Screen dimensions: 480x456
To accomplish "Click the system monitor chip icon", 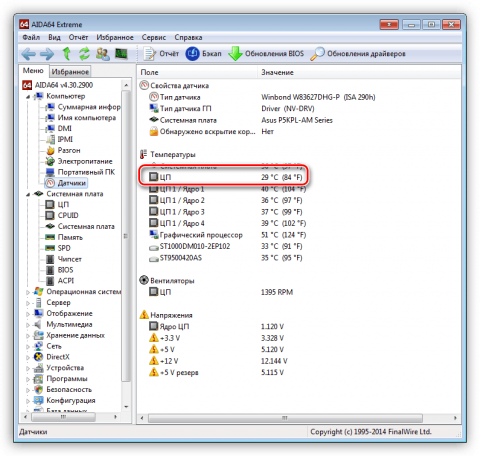I will tap(121, 53).
